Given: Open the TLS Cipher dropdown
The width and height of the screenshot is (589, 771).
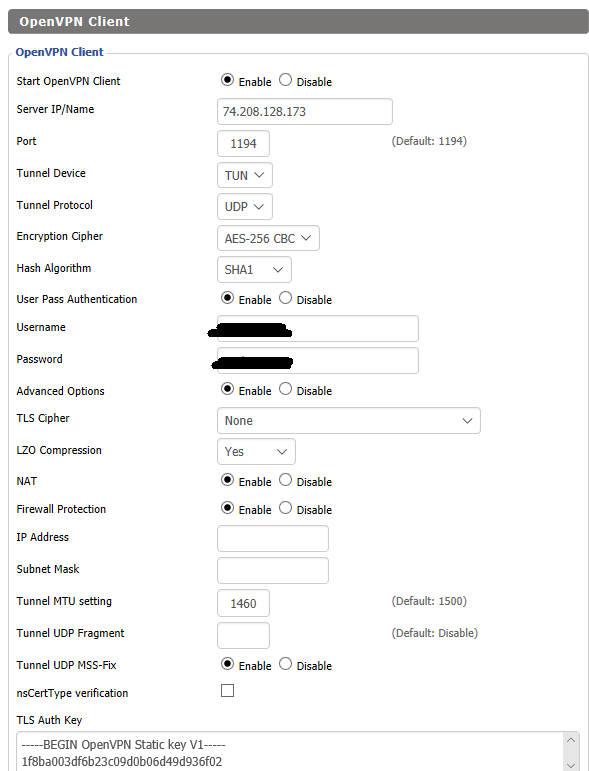Looking at the screenshot, I should (x=349, y=420).
